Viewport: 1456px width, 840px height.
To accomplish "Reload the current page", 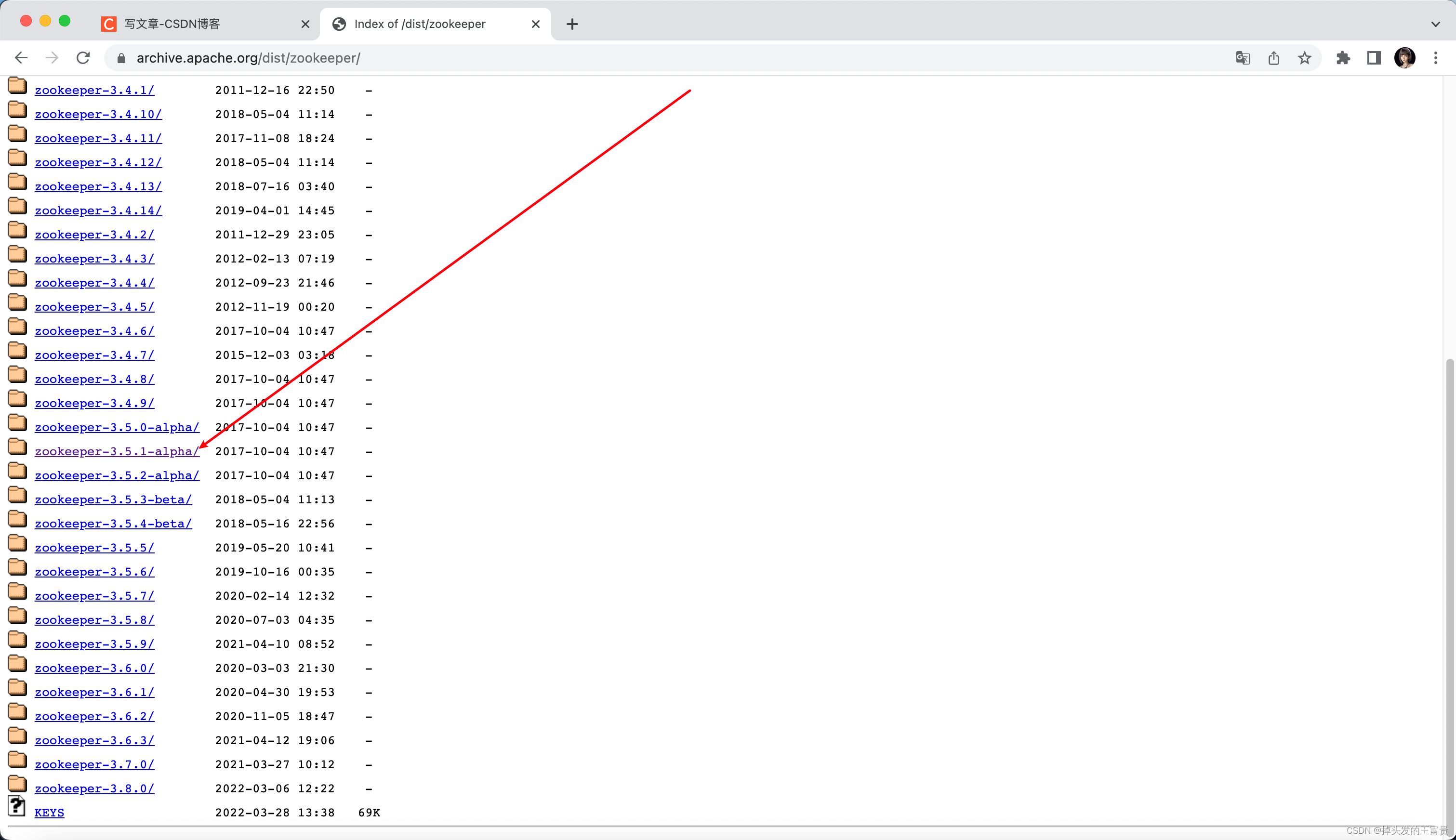I will (83, 58).
